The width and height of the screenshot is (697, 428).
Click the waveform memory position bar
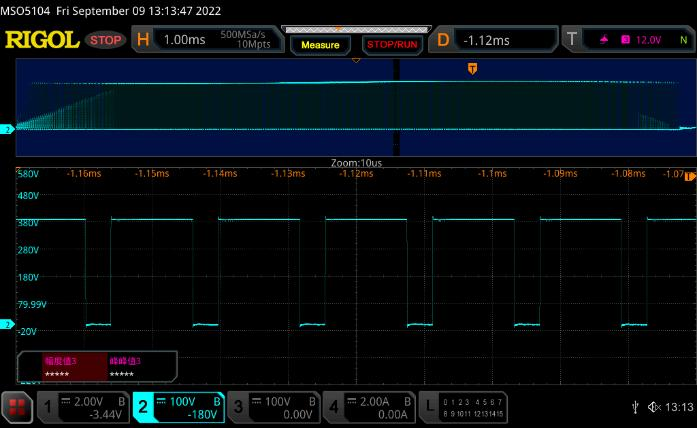355,32
